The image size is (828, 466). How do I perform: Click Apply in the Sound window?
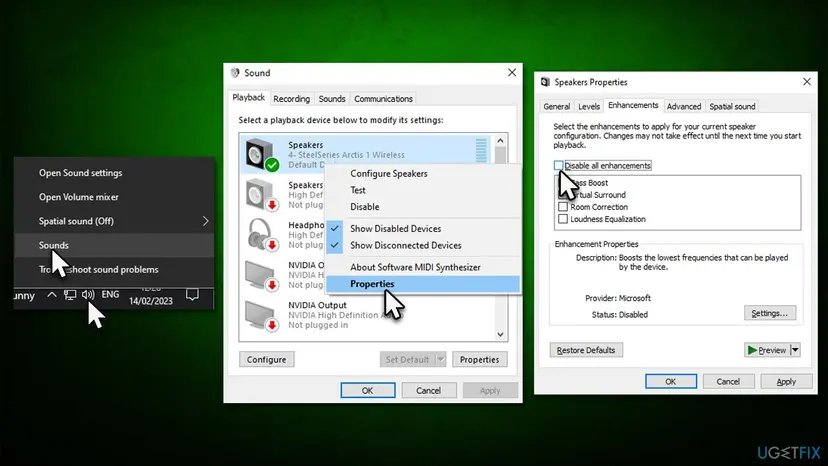pyautogui.click(x=490, y=390)
